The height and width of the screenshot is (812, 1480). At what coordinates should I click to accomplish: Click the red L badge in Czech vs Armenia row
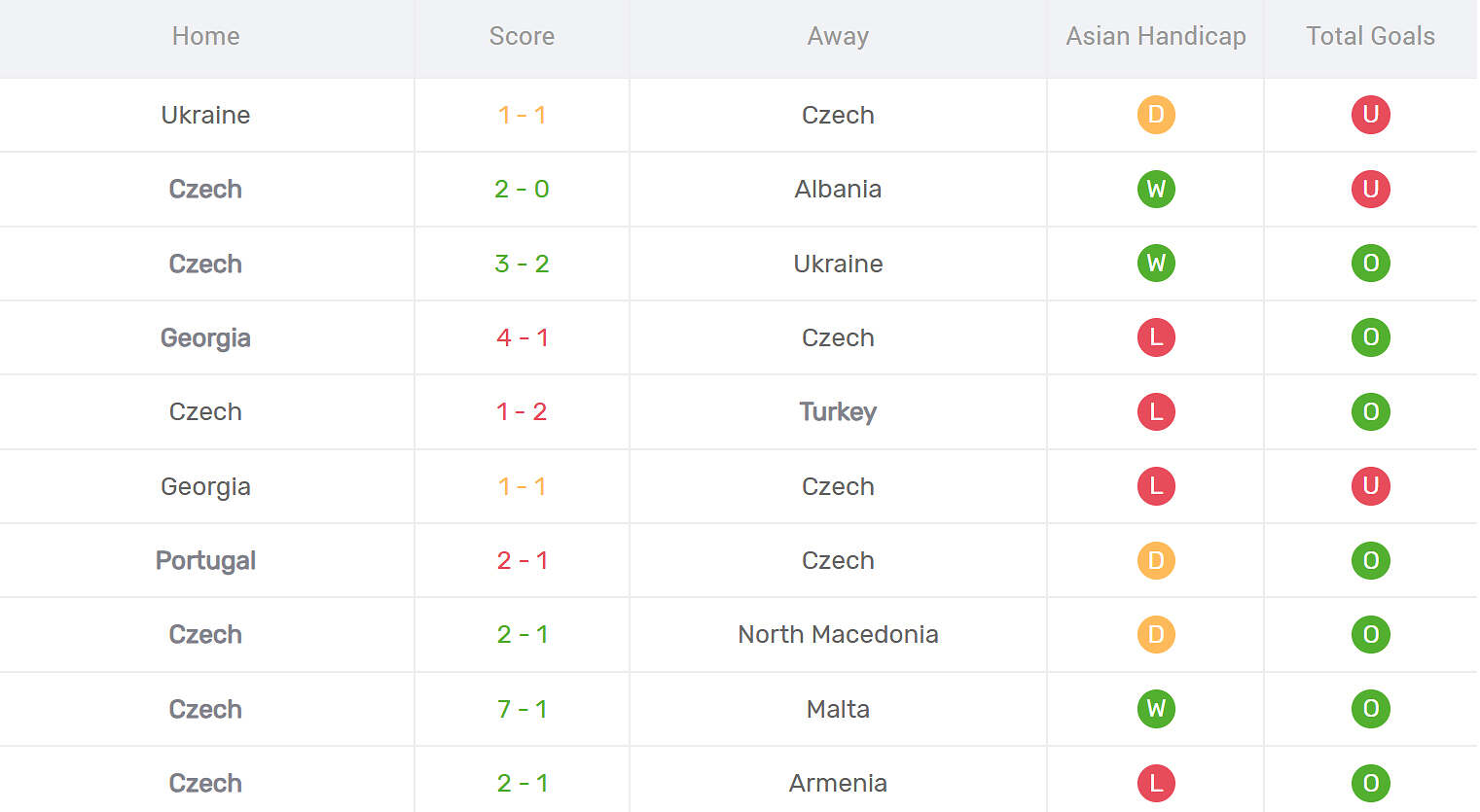coord(1156,783)
